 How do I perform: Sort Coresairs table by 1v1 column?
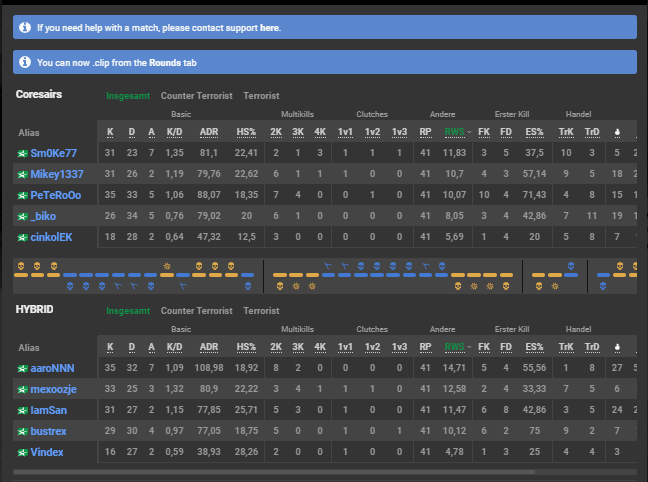[345, 132]
